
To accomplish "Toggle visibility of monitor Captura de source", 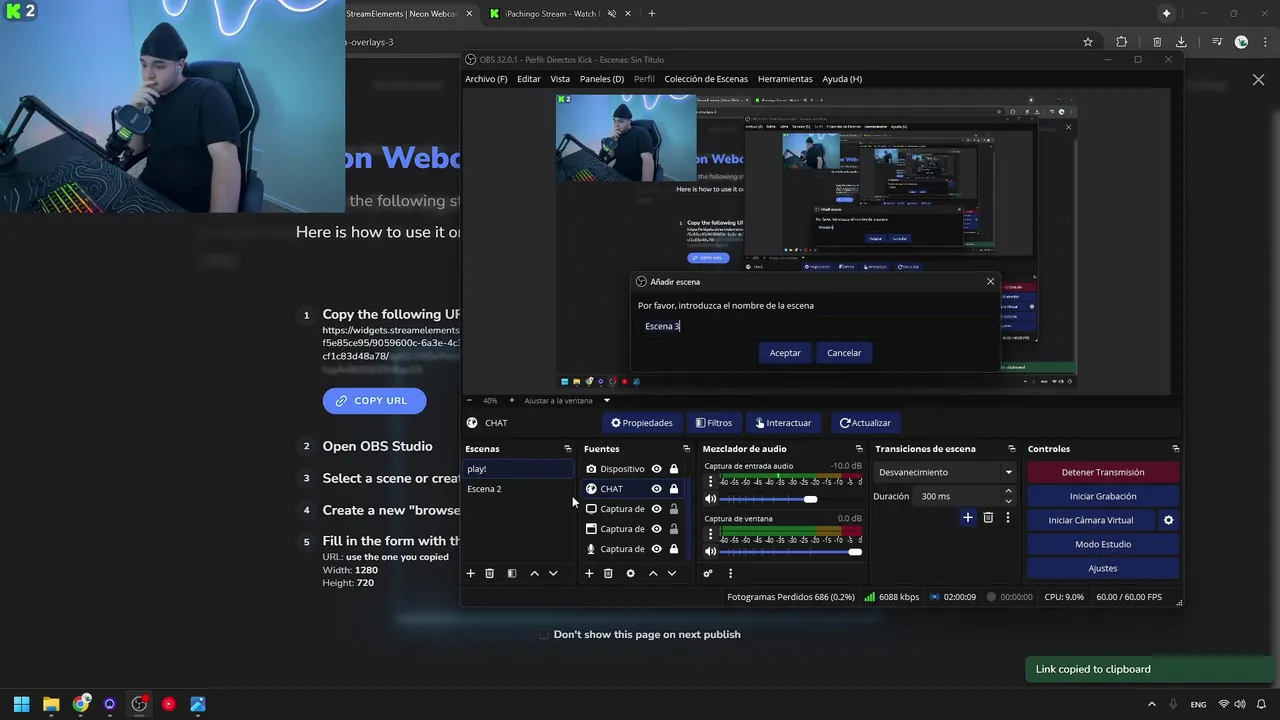I will 657,509.
